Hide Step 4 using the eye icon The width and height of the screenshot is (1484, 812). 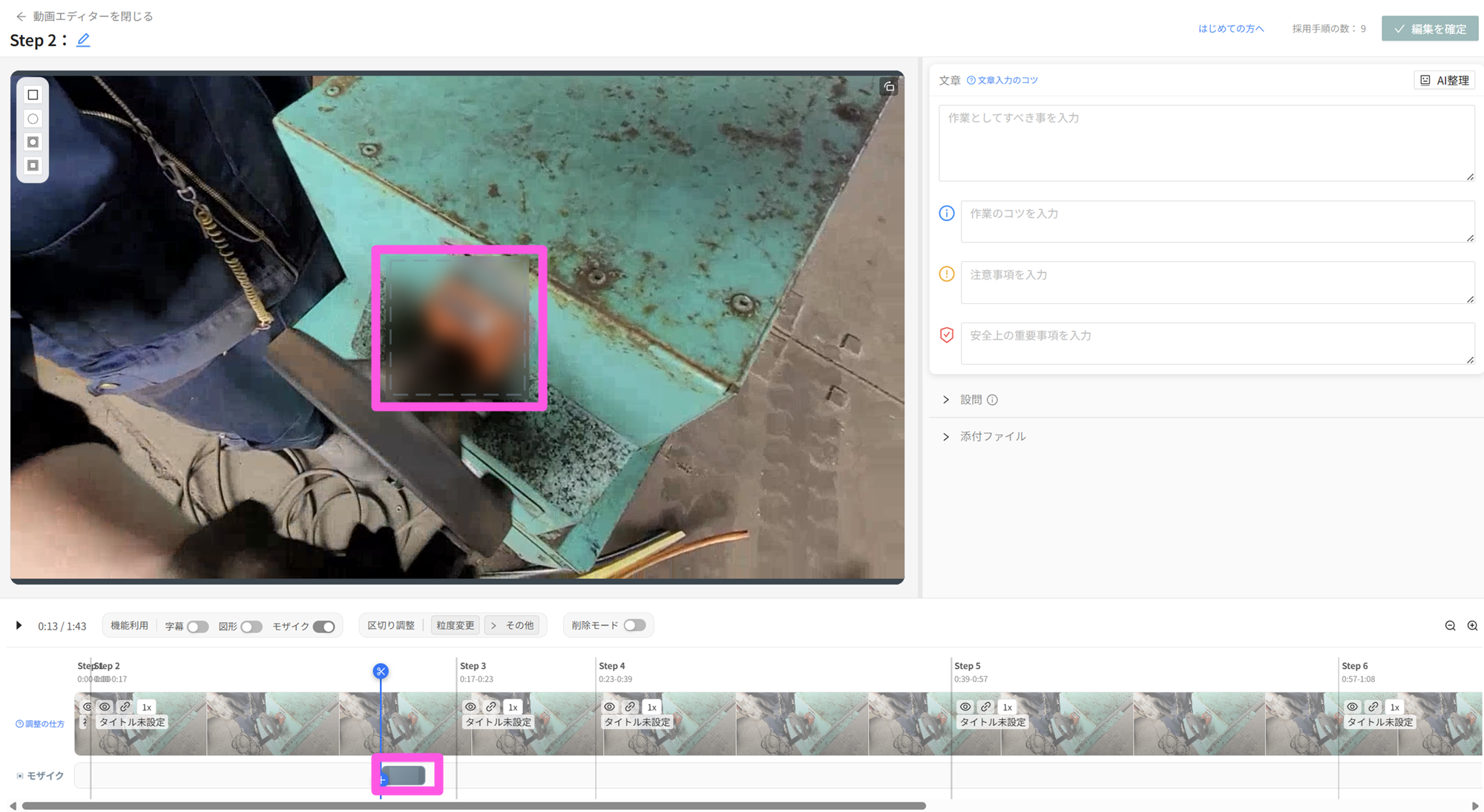[x=609, y=707]
